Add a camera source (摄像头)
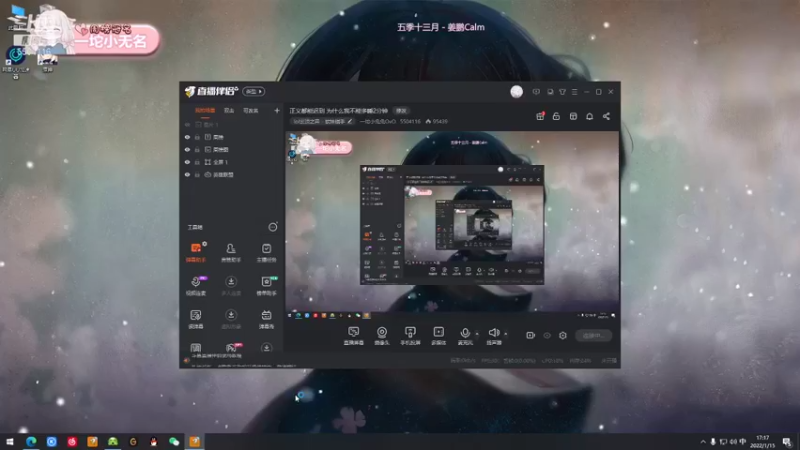Image resolution: width=800 pixels, height=450 pixels. [x=382, y=336]
